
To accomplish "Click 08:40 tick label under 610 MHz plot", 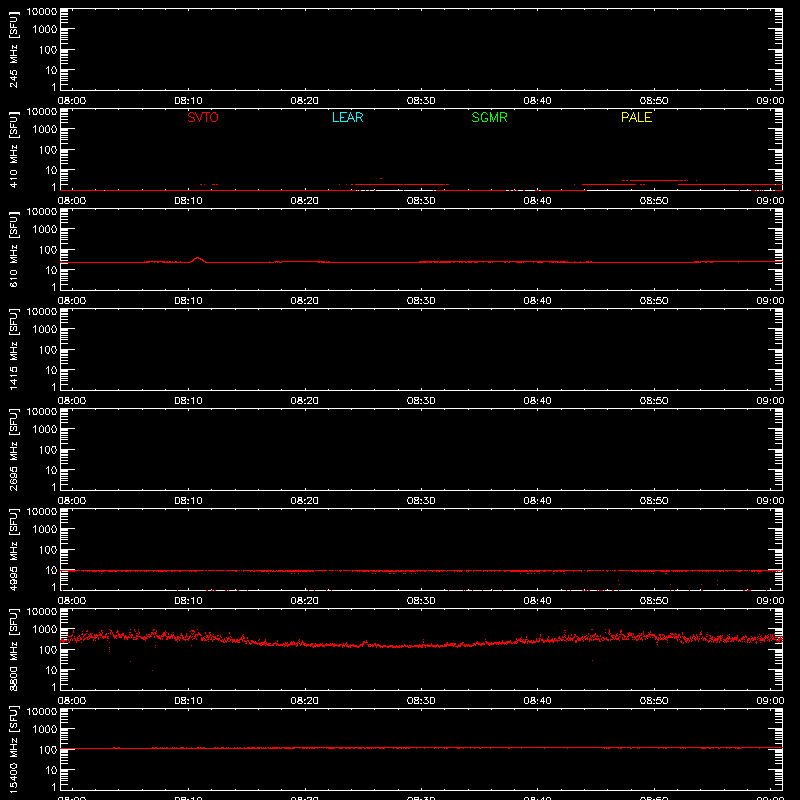I will [537, 301].
